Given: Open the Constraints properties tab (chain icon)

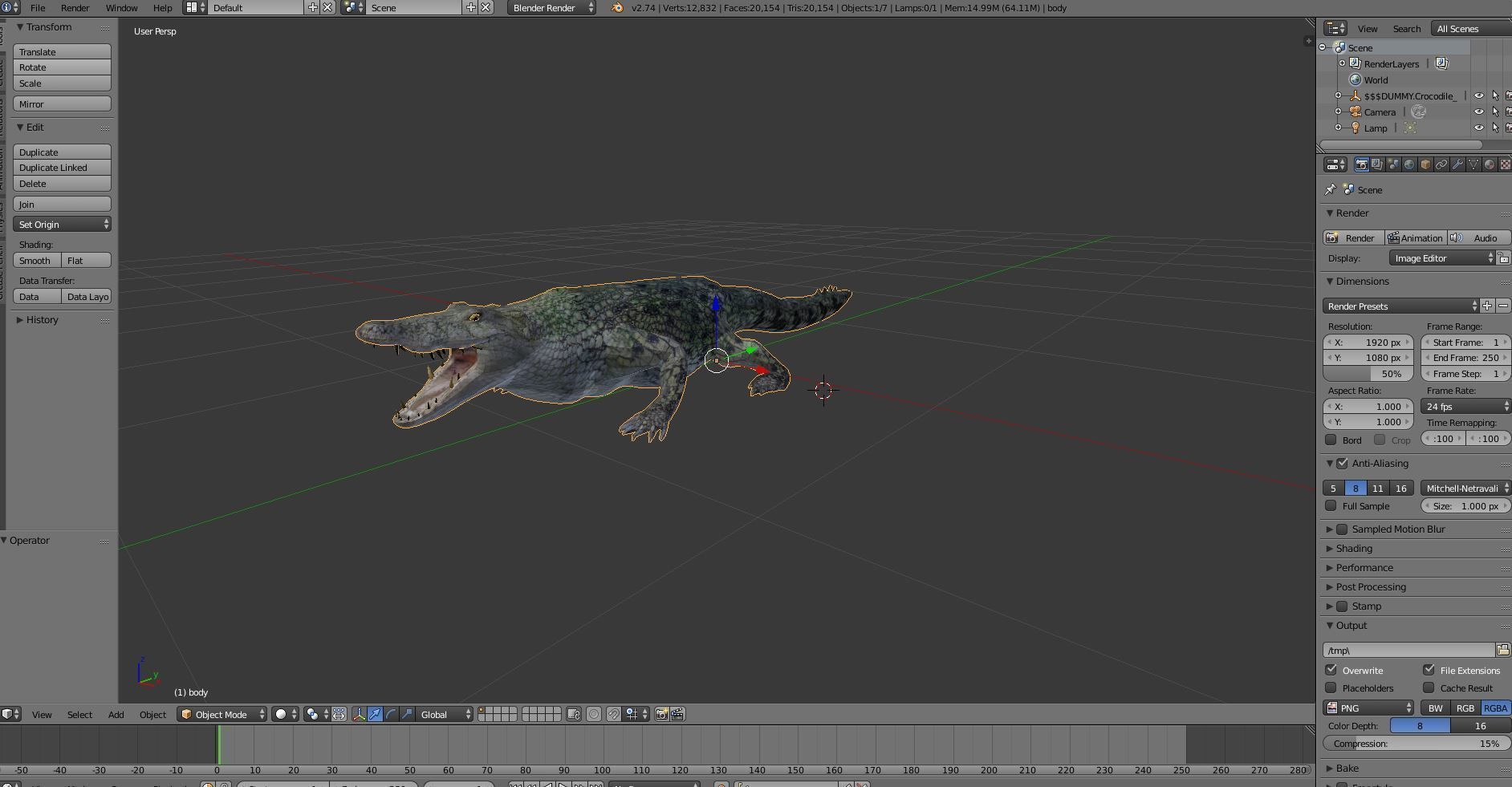Looking at the screenshot, I should tap(1441, 164).
